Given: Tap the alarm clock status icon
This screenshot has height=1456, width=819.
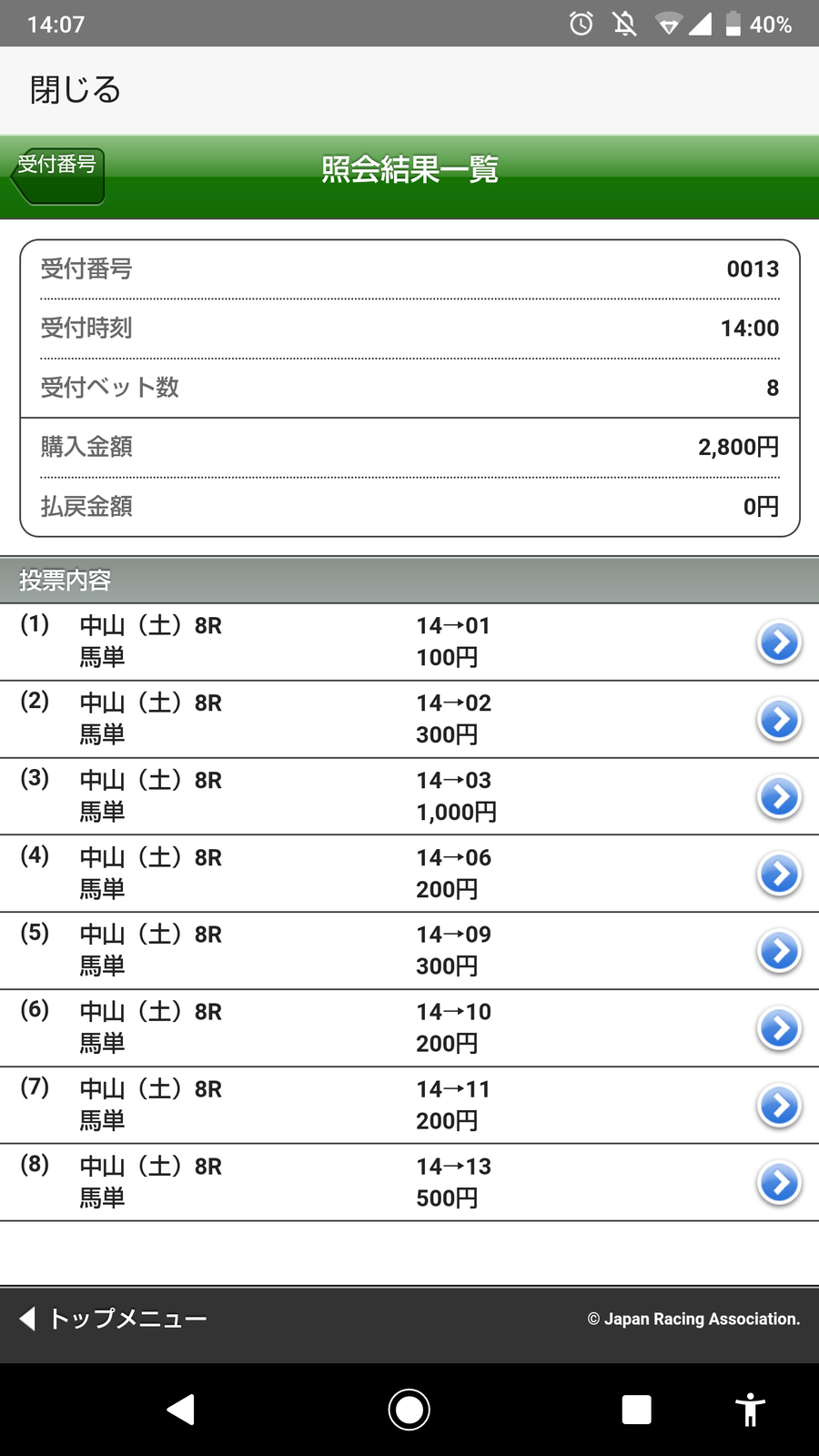Looking at the screenshot, I should (581, 24).
